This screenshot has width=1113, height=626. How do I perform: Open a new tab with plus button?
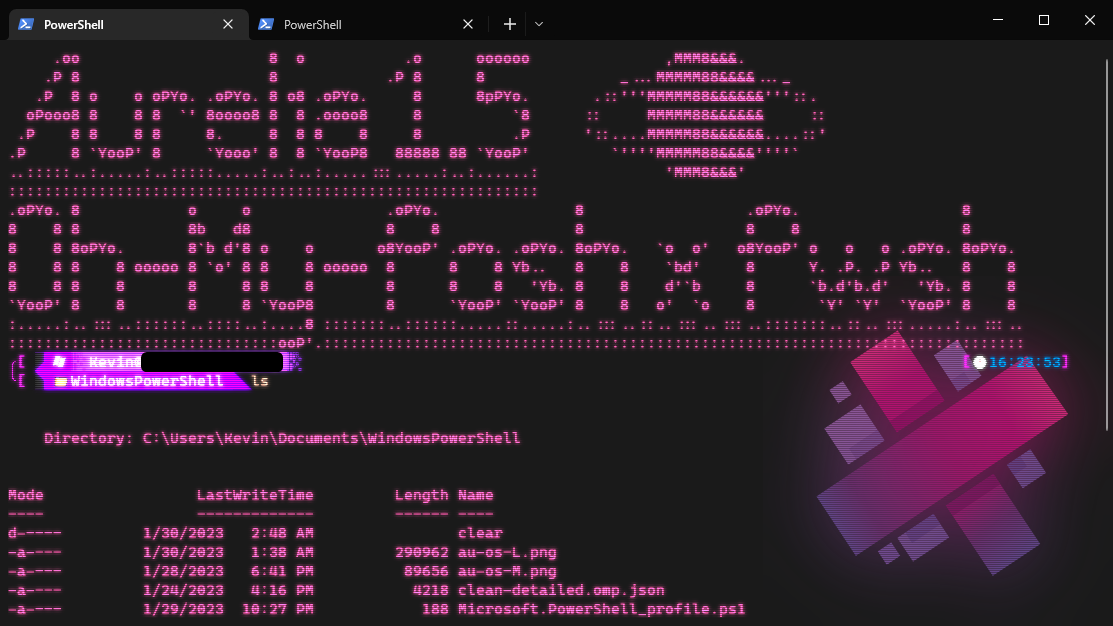[x=510, y=24]
